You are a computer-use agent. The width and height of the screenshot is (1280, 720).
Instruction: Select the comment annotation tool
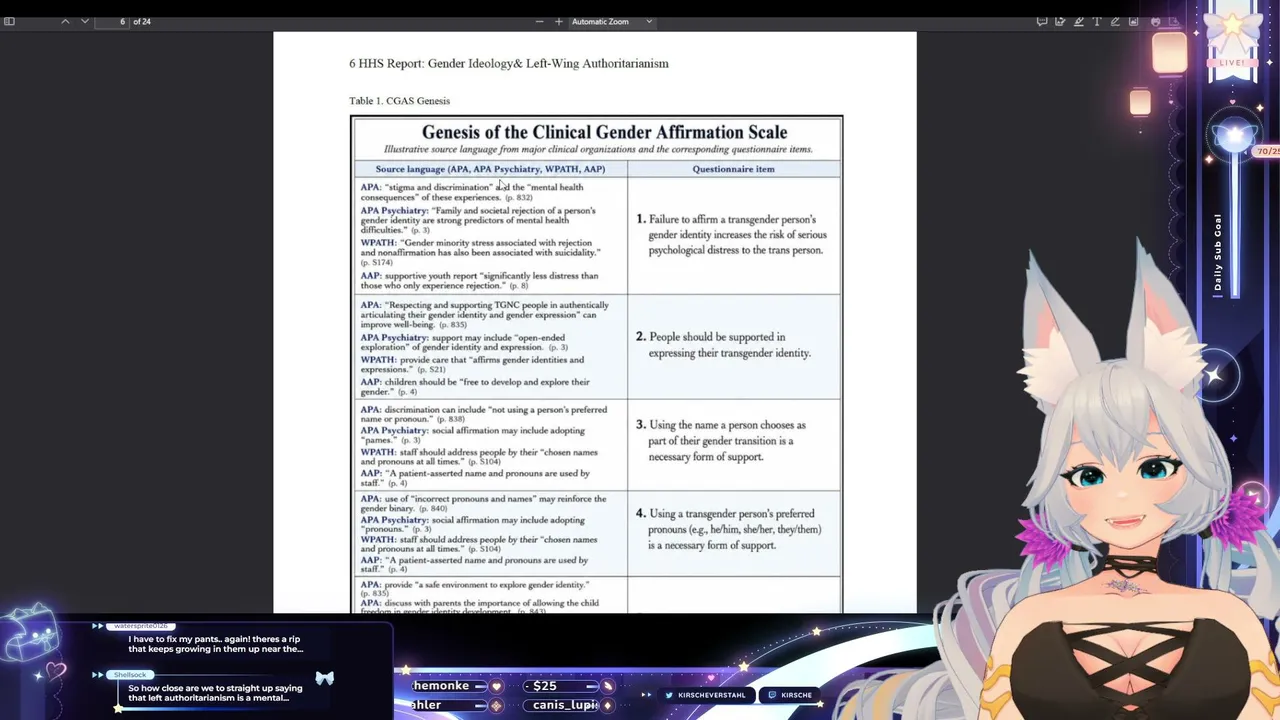(1042, 21)
